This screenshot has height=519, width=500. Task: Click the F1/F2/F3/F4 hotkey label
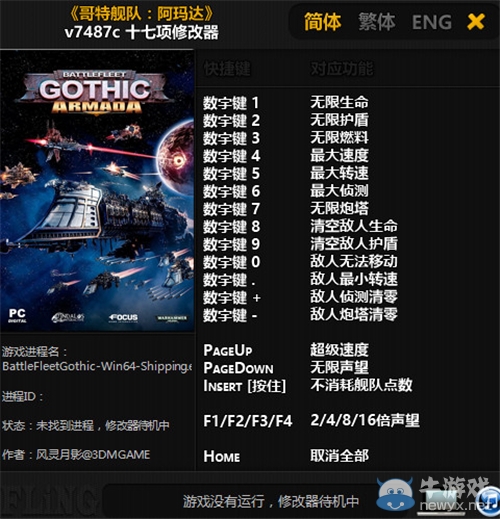click(248, 421)
